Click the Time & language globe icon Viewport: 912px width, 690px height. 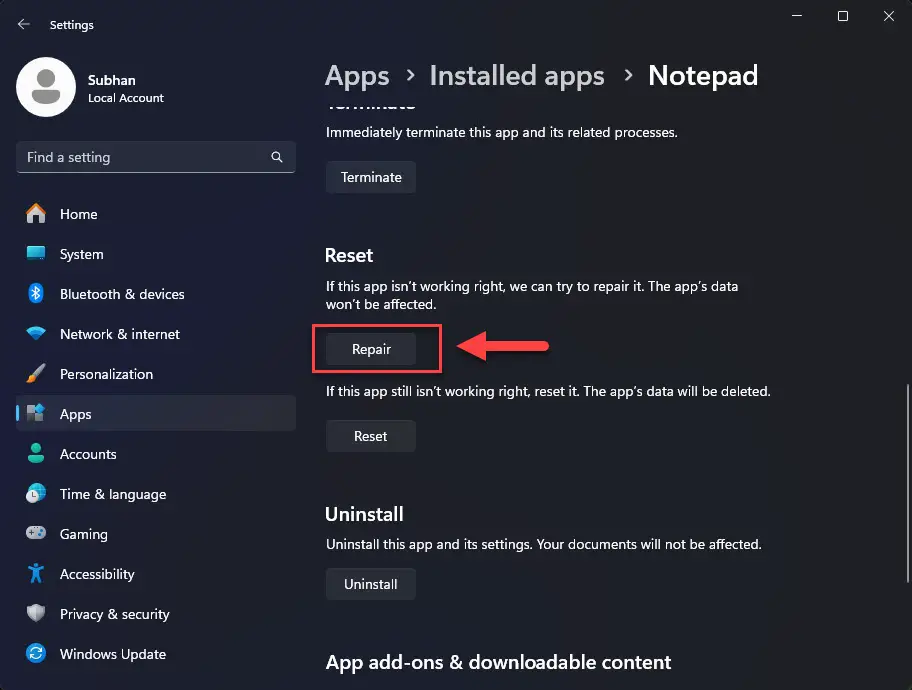click(36, 493)
